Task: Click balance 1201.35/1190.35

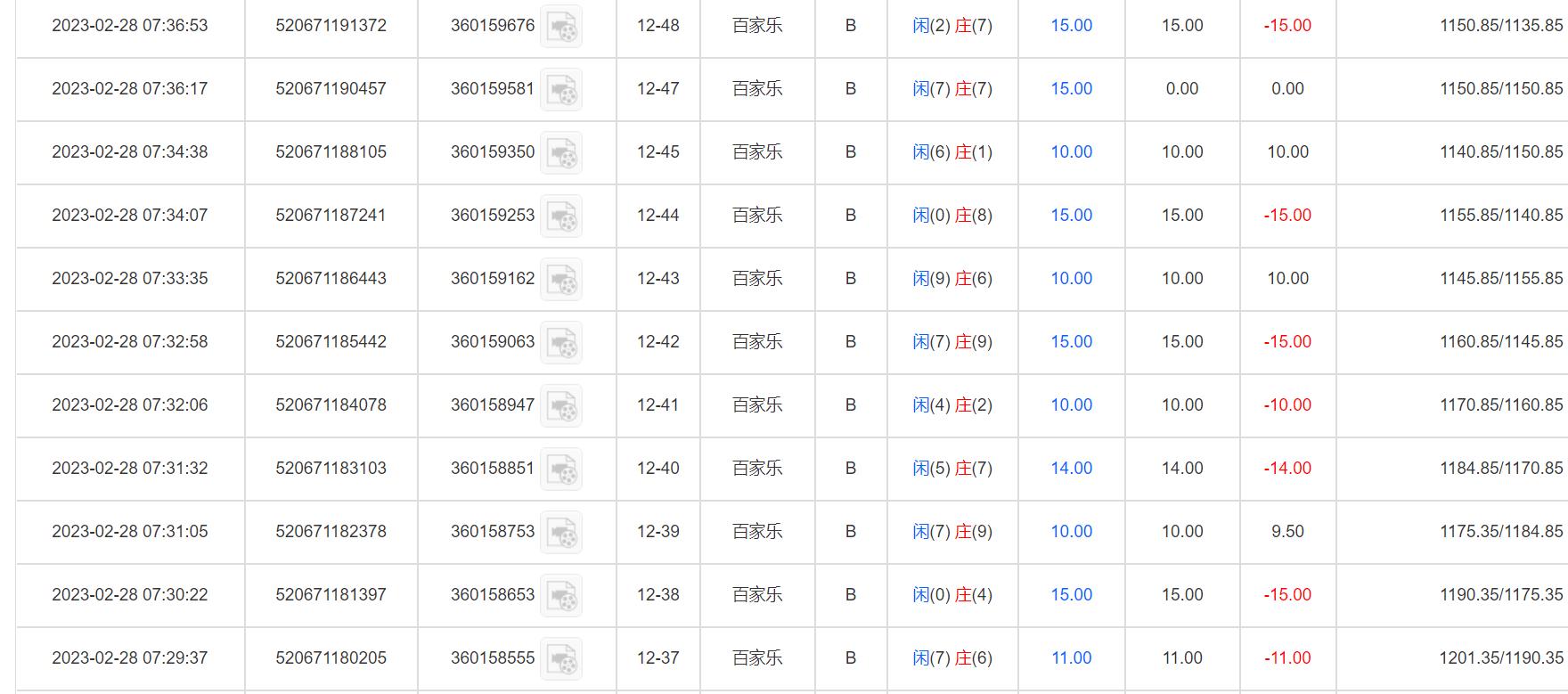Action: pos(1501,658)
